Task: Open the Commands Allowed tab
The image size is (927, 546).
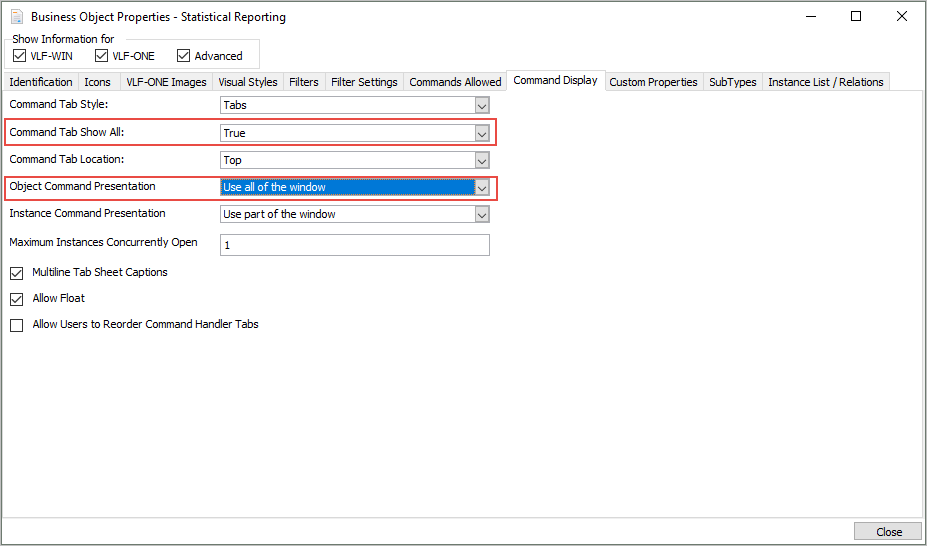Action: pos(455,82)
